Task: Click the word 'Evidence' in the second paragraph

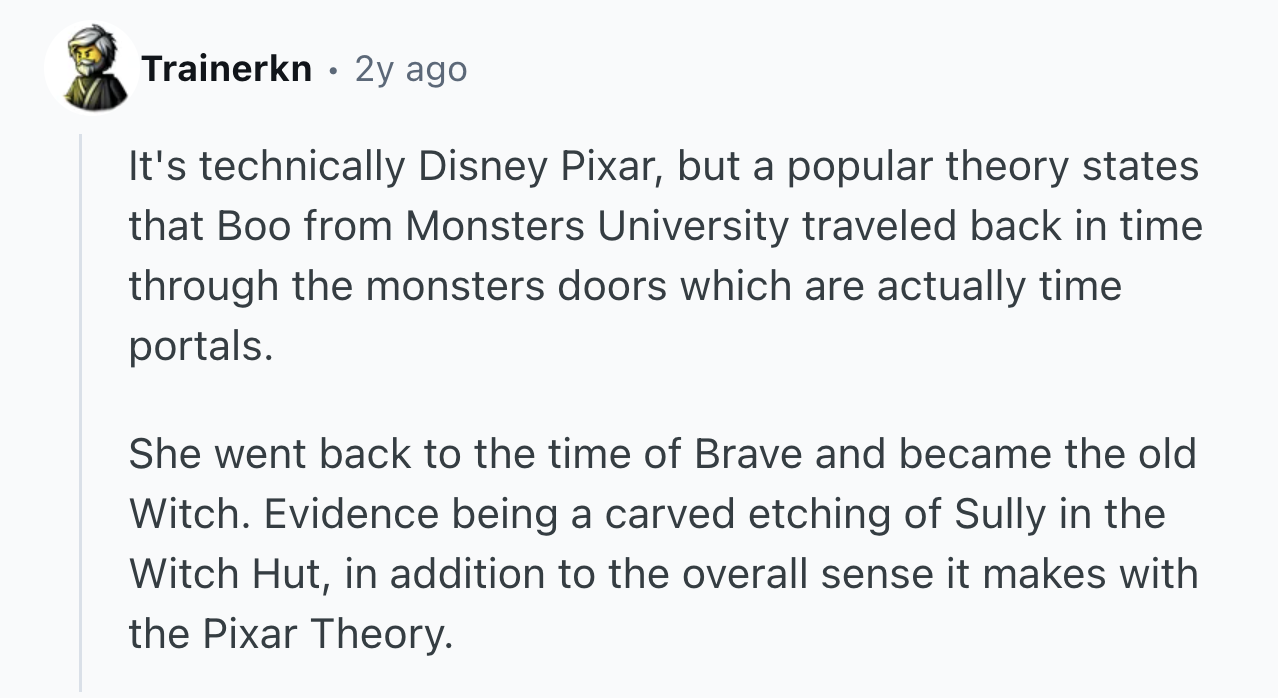Action: 350,515
